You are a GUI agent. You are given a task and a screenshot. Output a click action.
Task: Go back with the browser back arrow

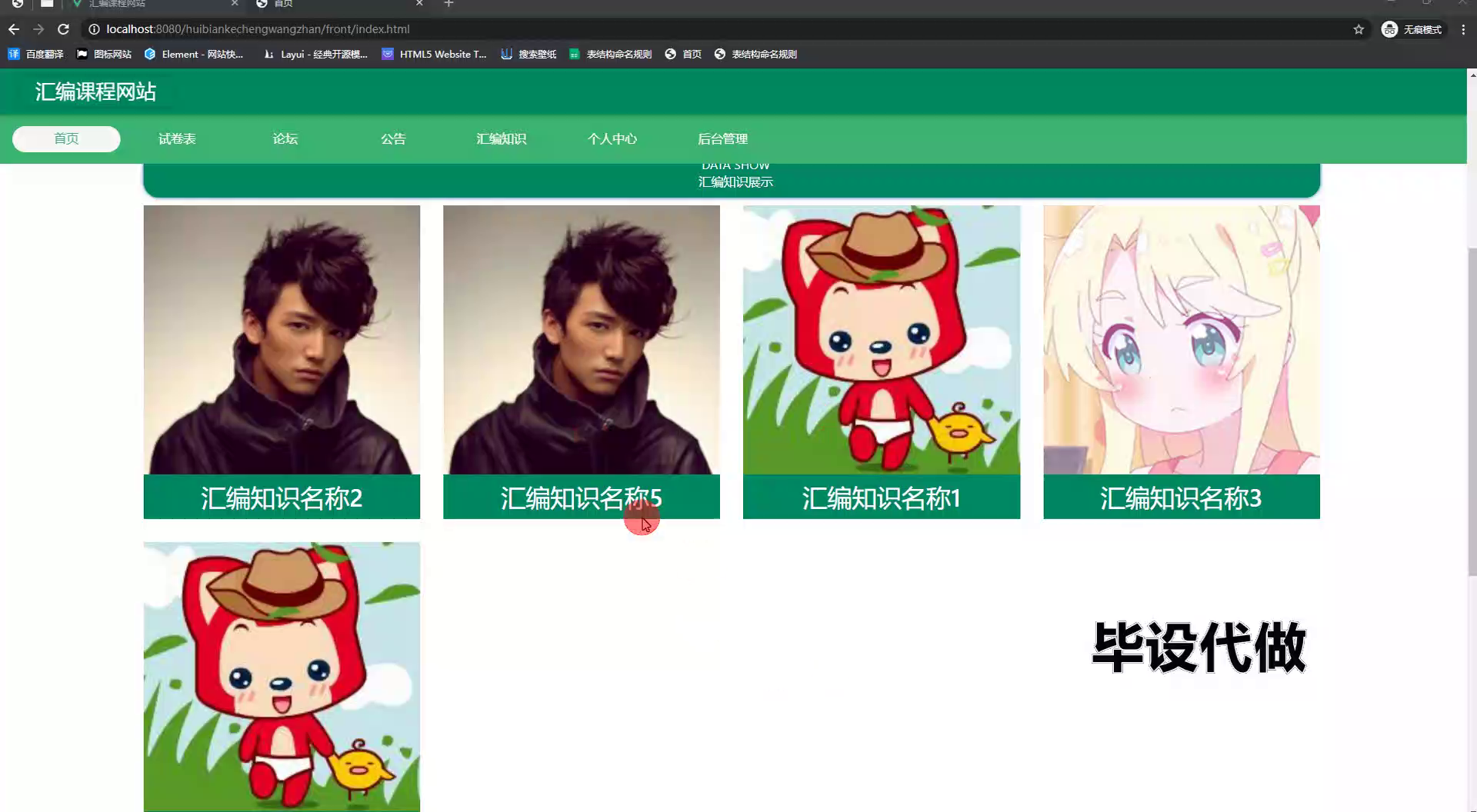tap(14, 29)
